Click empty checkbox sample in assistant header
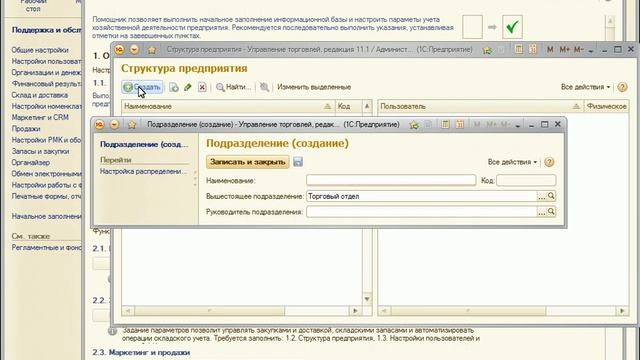The image size is (640, 360). tap(472, 27)
